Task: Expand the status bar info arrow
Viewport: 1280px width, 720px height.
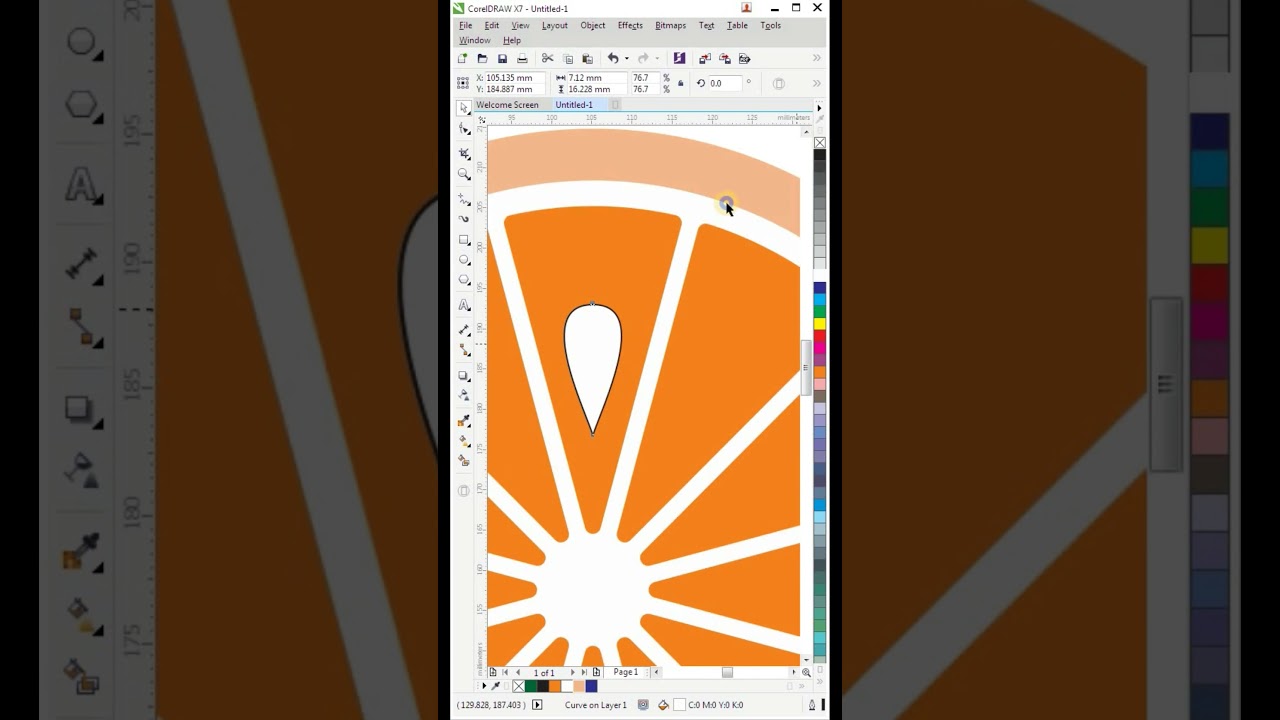Action: pyautogui.click(x=537, y=705)
